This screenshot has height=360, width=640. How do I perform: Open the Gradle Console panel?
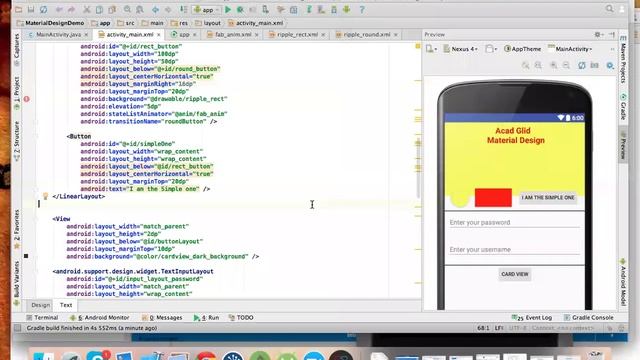[x=589, y=318]
